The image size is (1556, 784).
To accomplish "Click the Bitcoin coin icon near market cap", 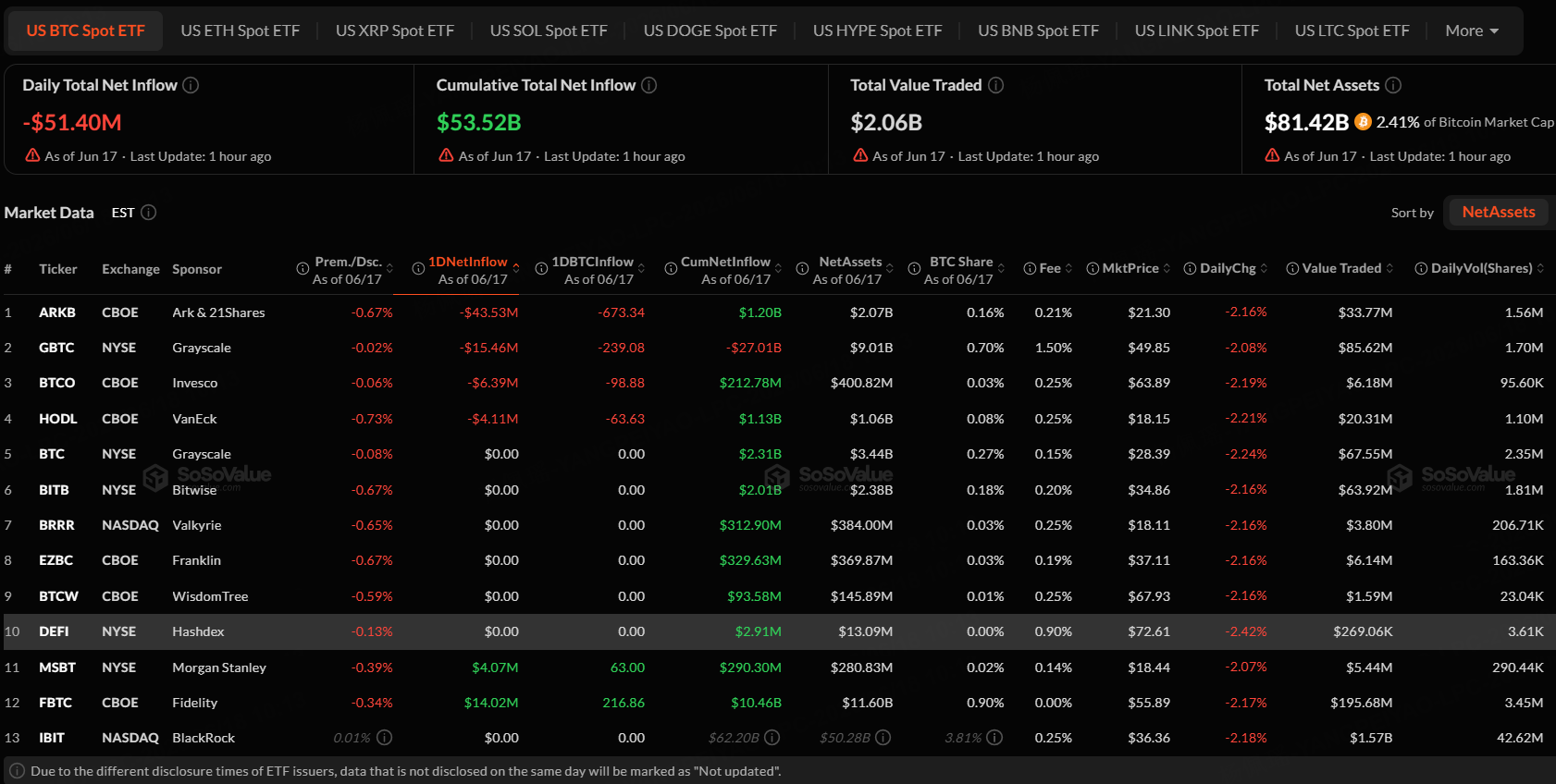I will pos(1363,122).
